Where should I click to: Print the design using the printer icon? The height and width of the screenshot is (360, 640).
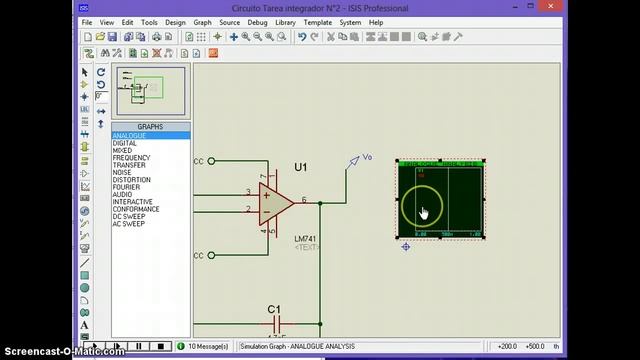tap(157, 37)
